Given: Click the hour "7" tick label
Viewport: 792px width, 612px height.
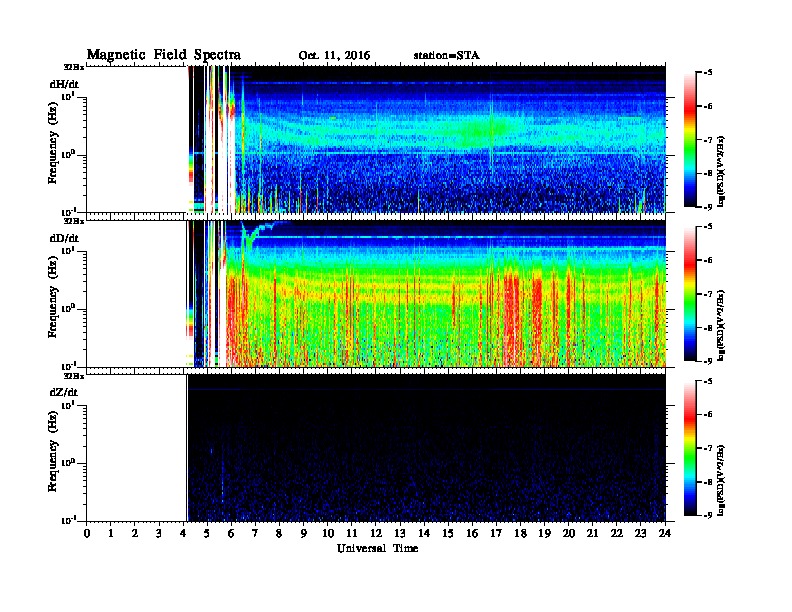Looking at the screenshot, I should (256, 533).
